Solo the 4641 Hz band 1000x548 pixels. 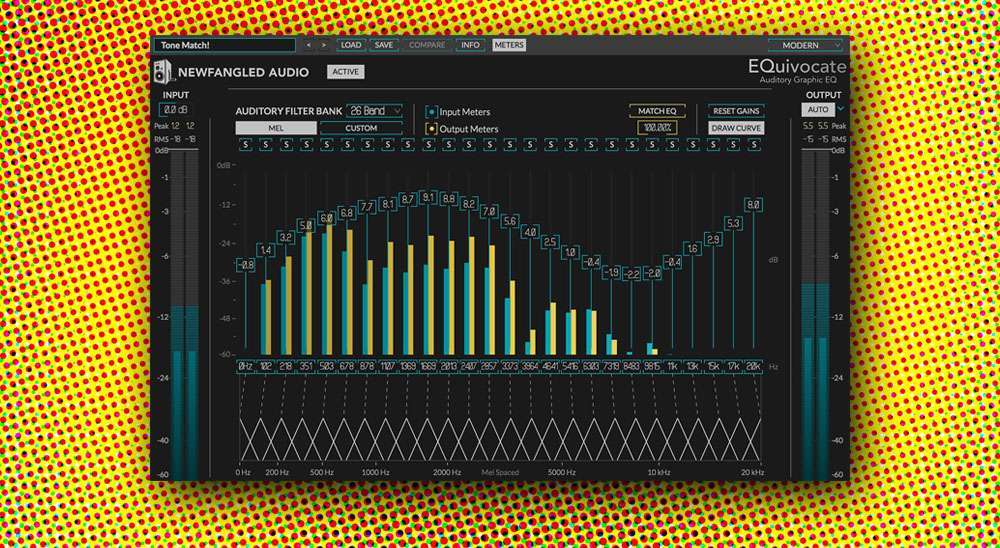pos(550,145)
